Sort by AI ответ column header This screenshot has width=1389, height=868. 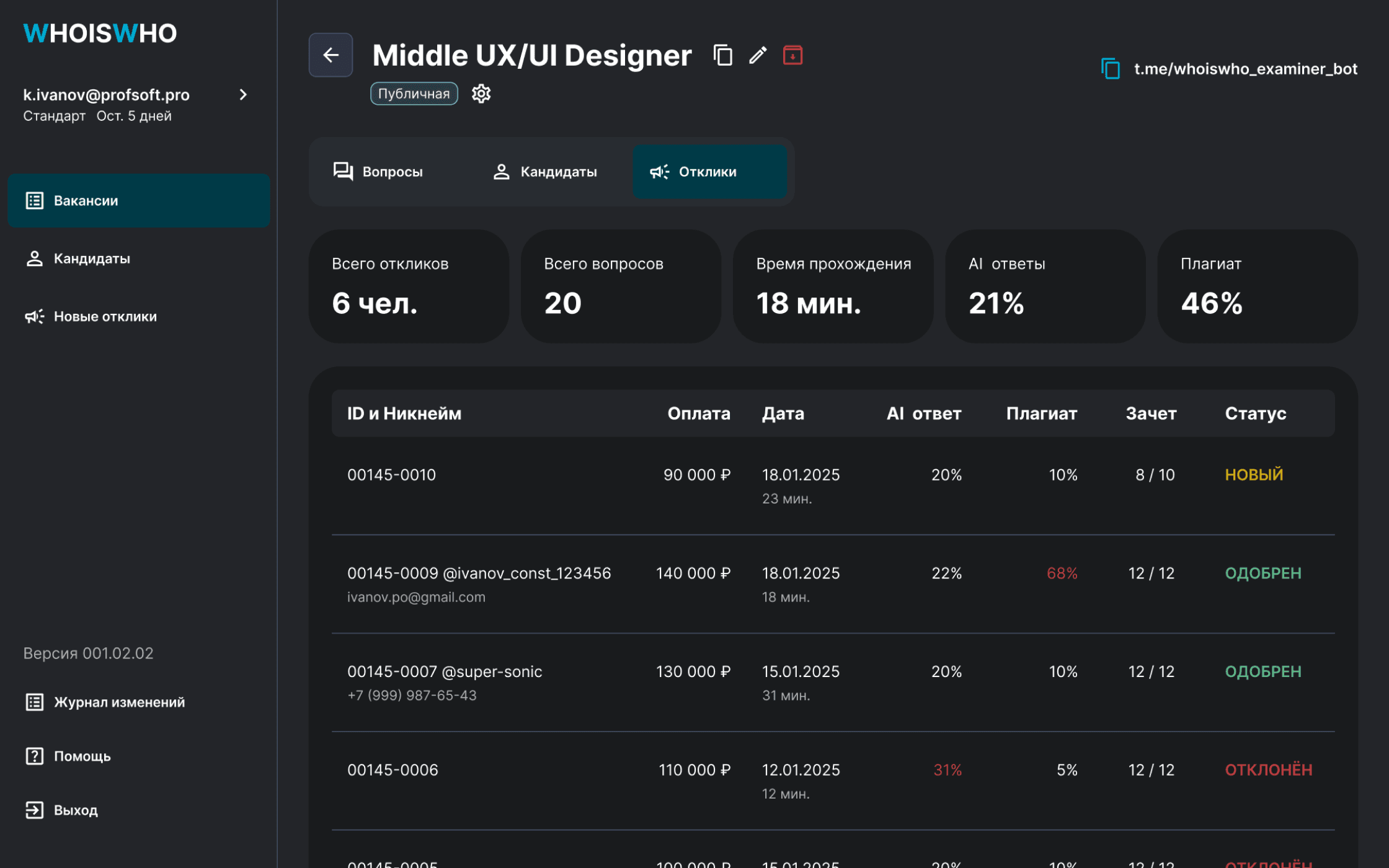(924, 414)
